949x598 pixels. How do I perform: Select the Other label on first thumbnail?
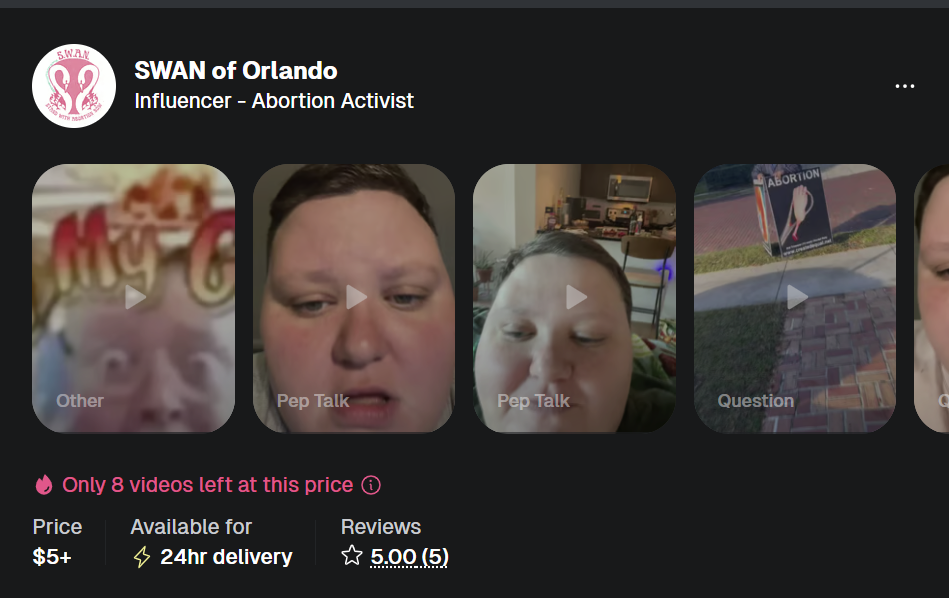coord(80,401)
